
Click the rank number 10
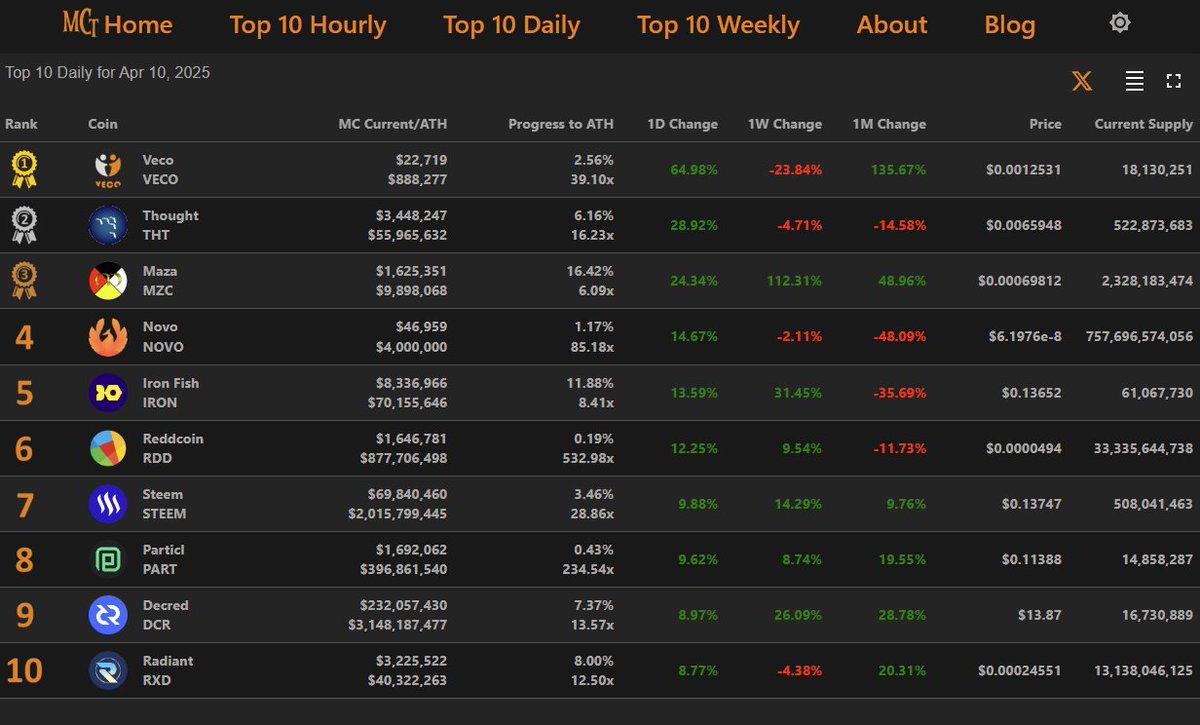point(24,671)
